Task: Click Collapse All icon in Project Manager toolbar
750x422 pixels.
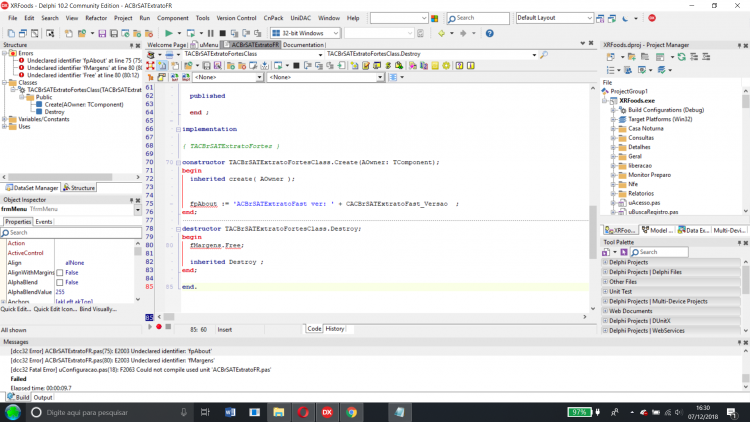Action: [706, 57]
